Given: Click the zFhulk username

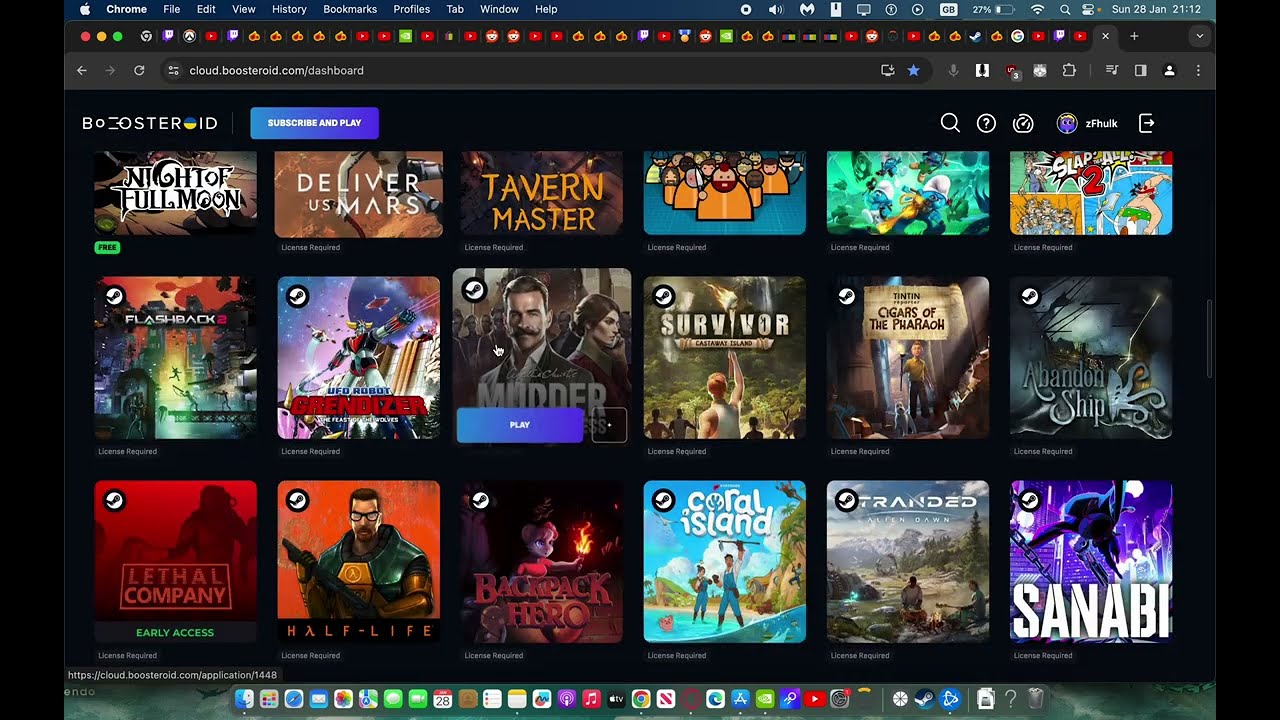Looking at the screenshot, I should click(x=1101, y=124).
